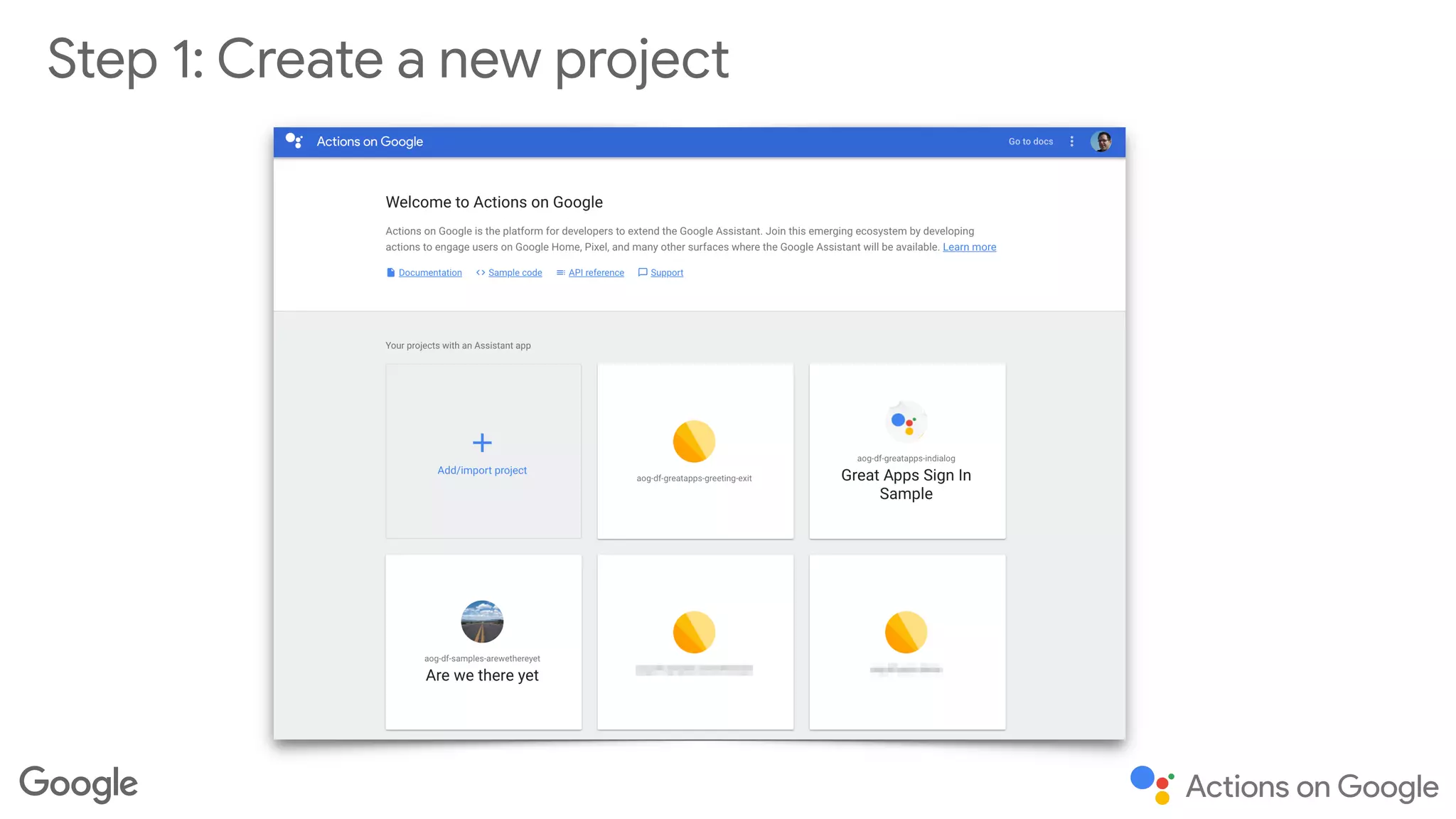1456x819 pixels.
Task: Open the Sample code link
Action: [x=515, y=273]
